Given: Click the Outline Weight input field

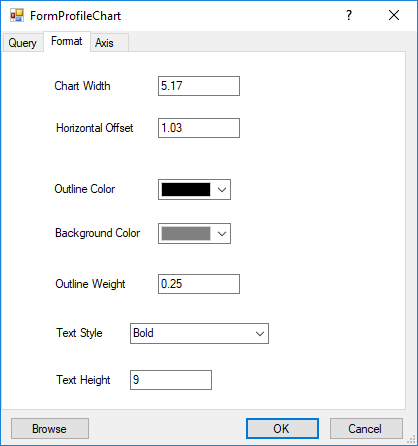Looking at the screenshot, I should (x=199, y=284).
